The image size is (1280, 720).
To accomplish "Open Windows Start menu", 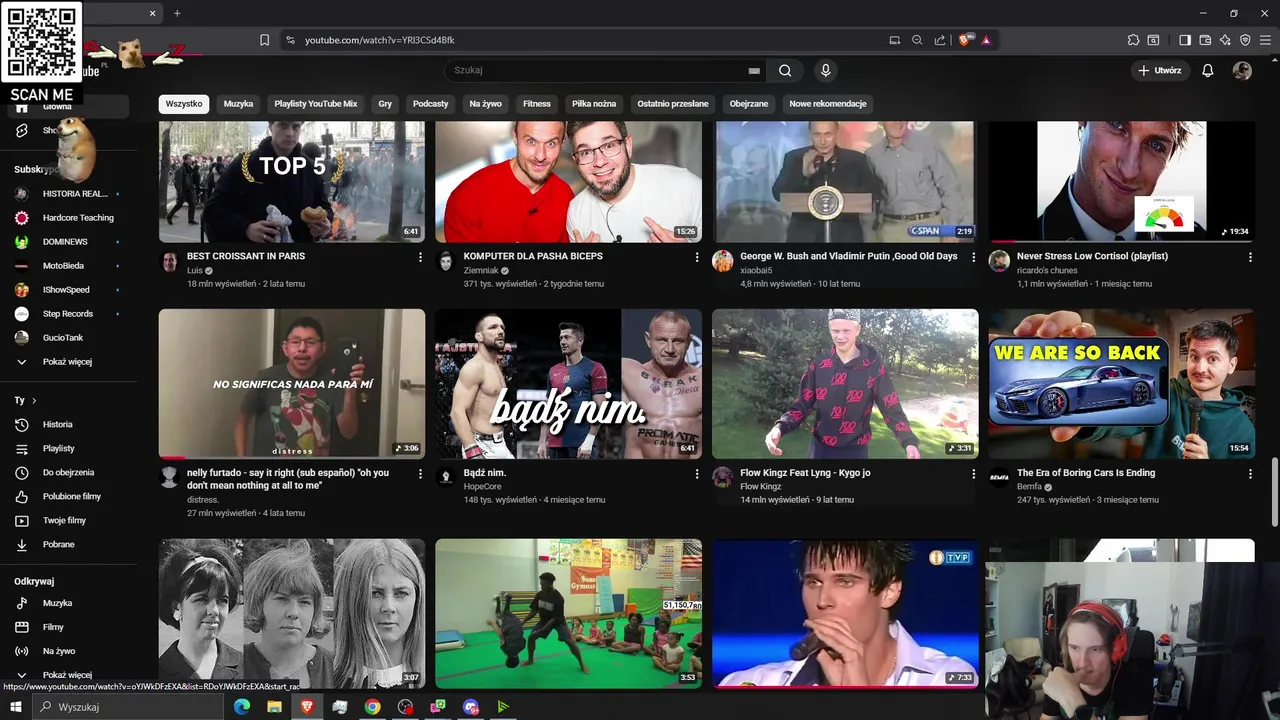I will pos(16,707).
